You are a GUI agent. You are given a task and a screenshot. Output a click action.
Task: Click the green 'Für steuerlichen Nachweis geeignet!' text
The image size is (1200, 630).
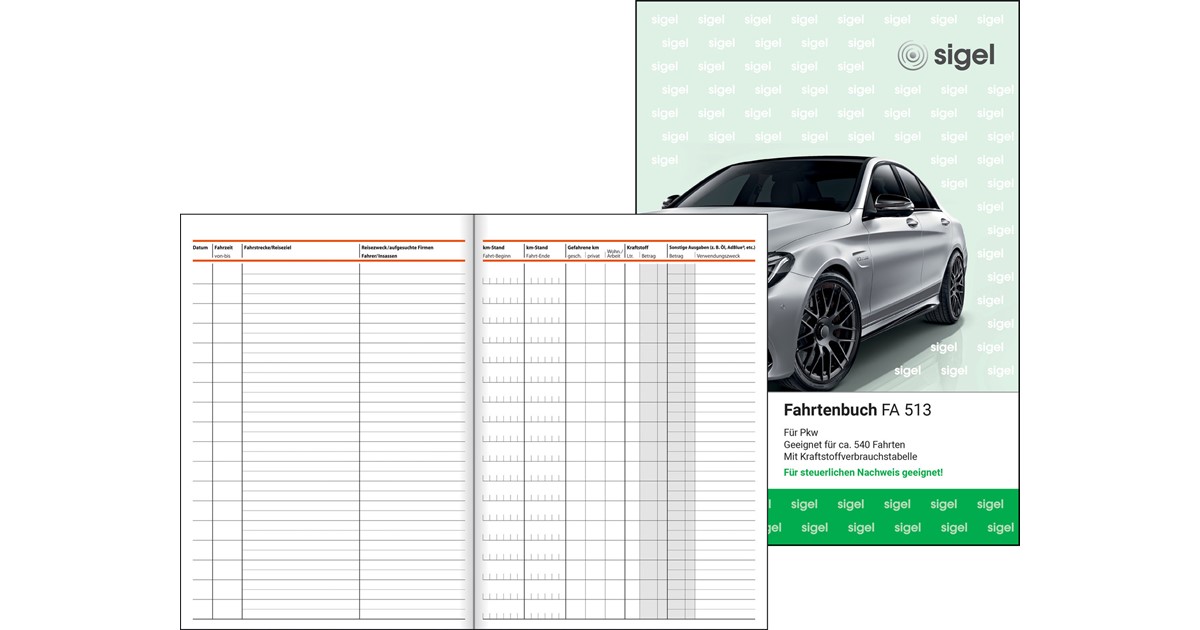coord(863,472)
